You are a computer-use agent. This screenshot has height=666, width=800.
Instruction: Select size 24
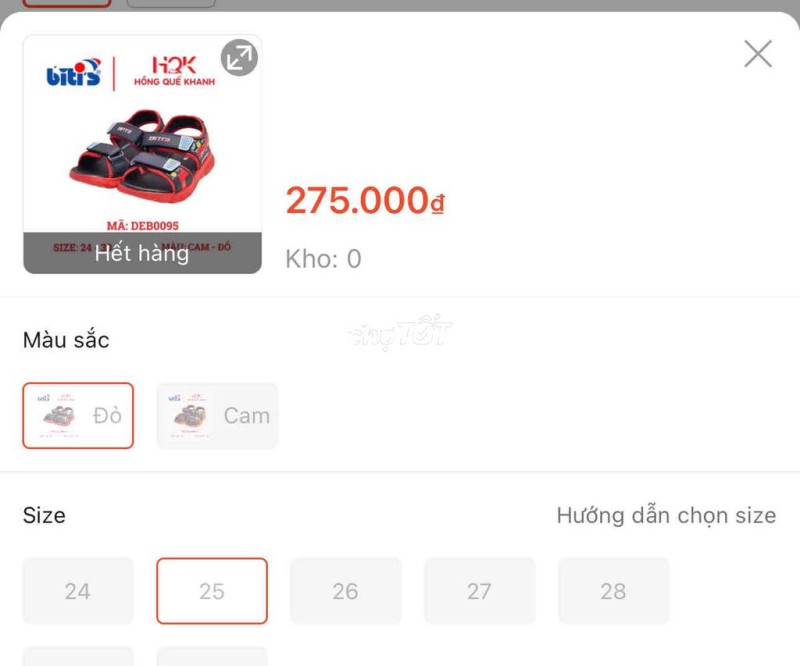(x=78, y=591)
